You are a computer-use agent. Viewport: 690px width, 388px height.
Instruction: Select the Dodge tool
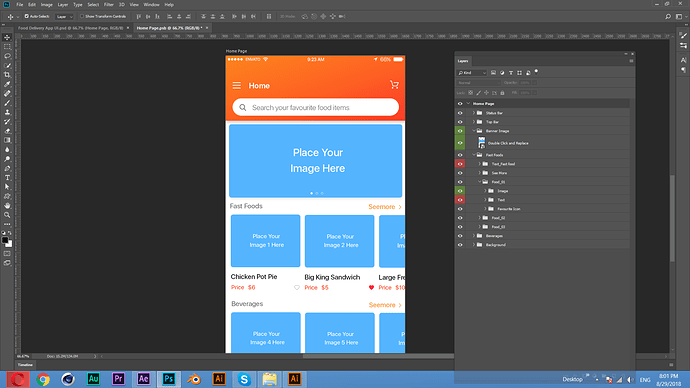[x=7, y=159]
